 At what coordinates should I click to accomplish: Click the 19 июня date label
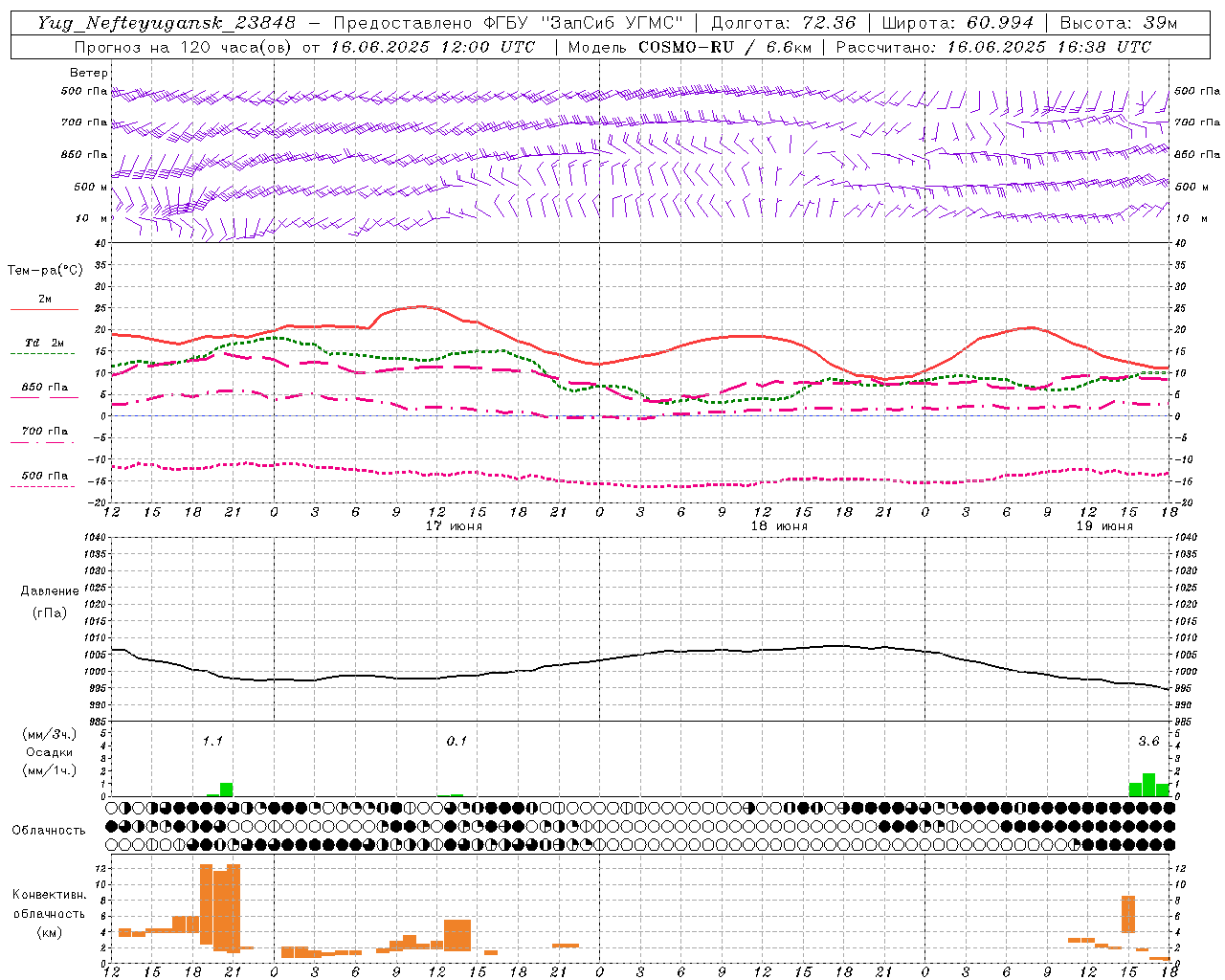1104,526
